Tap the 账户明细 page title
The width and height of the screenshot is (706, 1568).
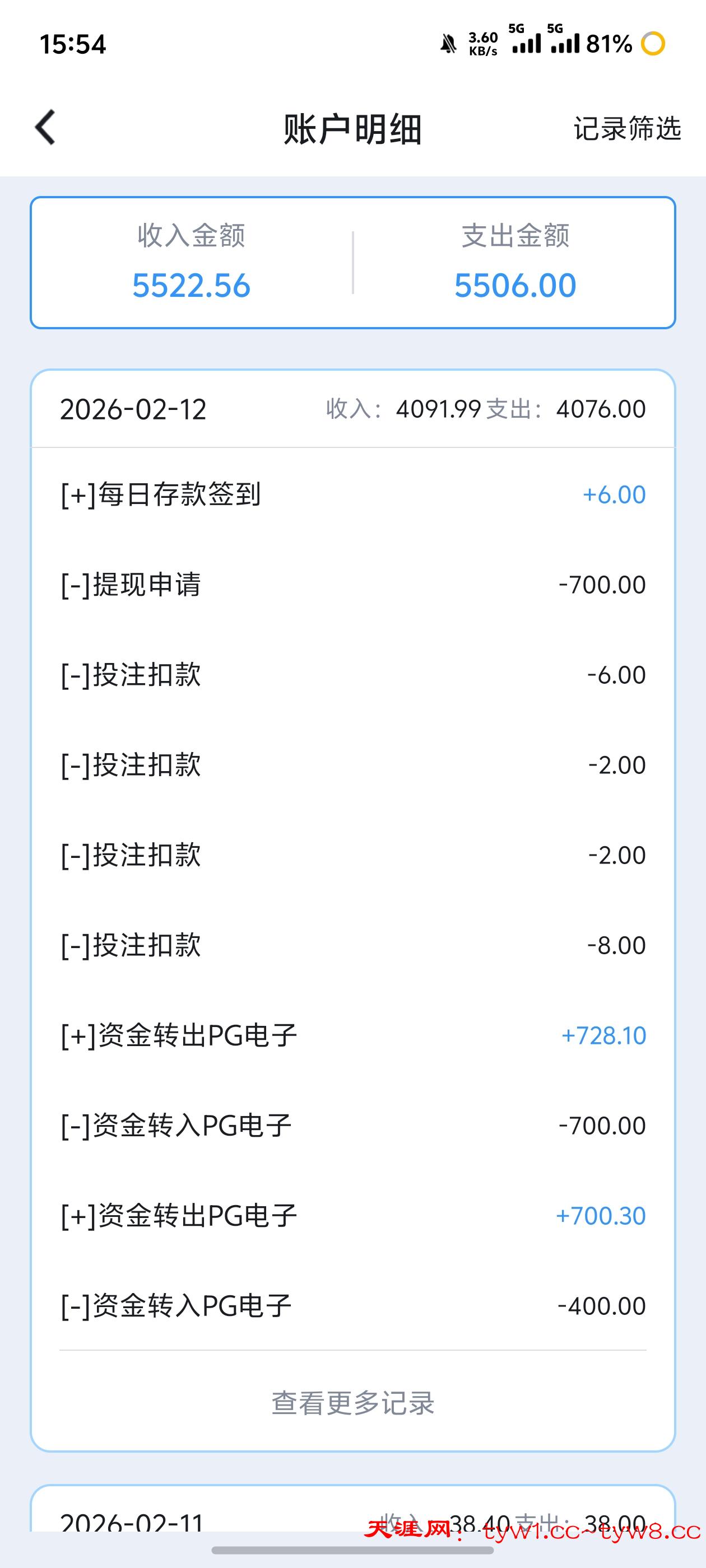click(352, 129)
